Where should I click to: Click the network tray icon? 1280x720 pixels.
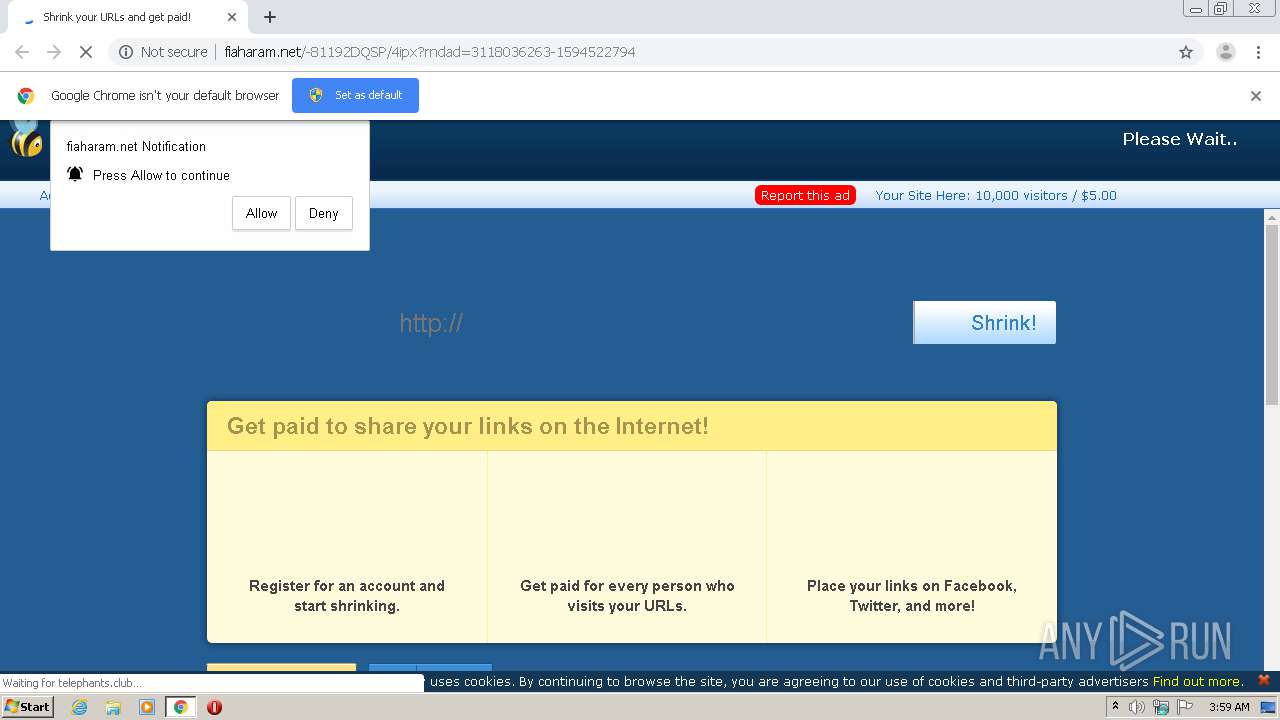tap(1161, 707)
